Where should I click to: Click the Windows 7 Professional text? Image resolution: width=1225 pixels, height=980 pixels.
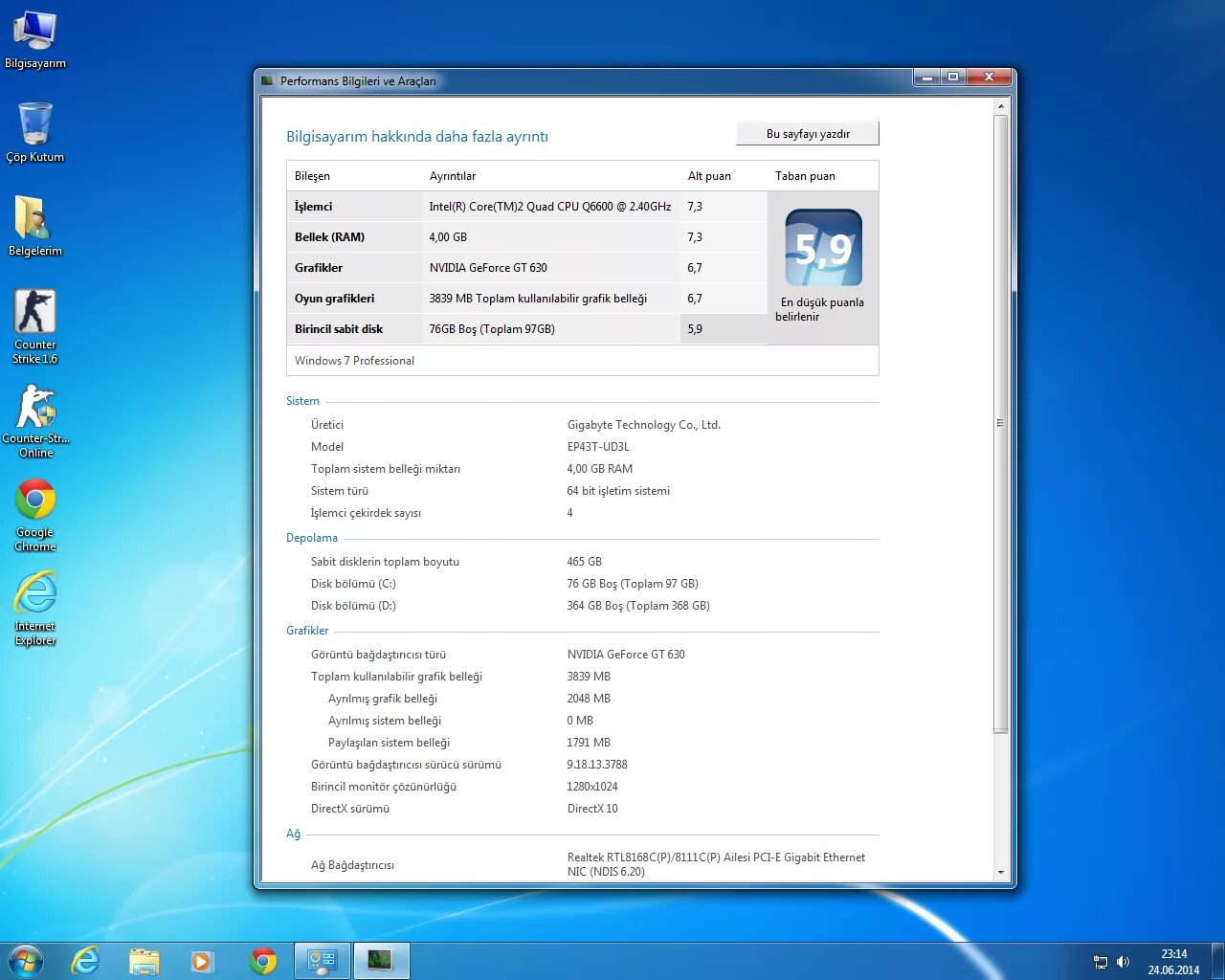coord(354,361)
